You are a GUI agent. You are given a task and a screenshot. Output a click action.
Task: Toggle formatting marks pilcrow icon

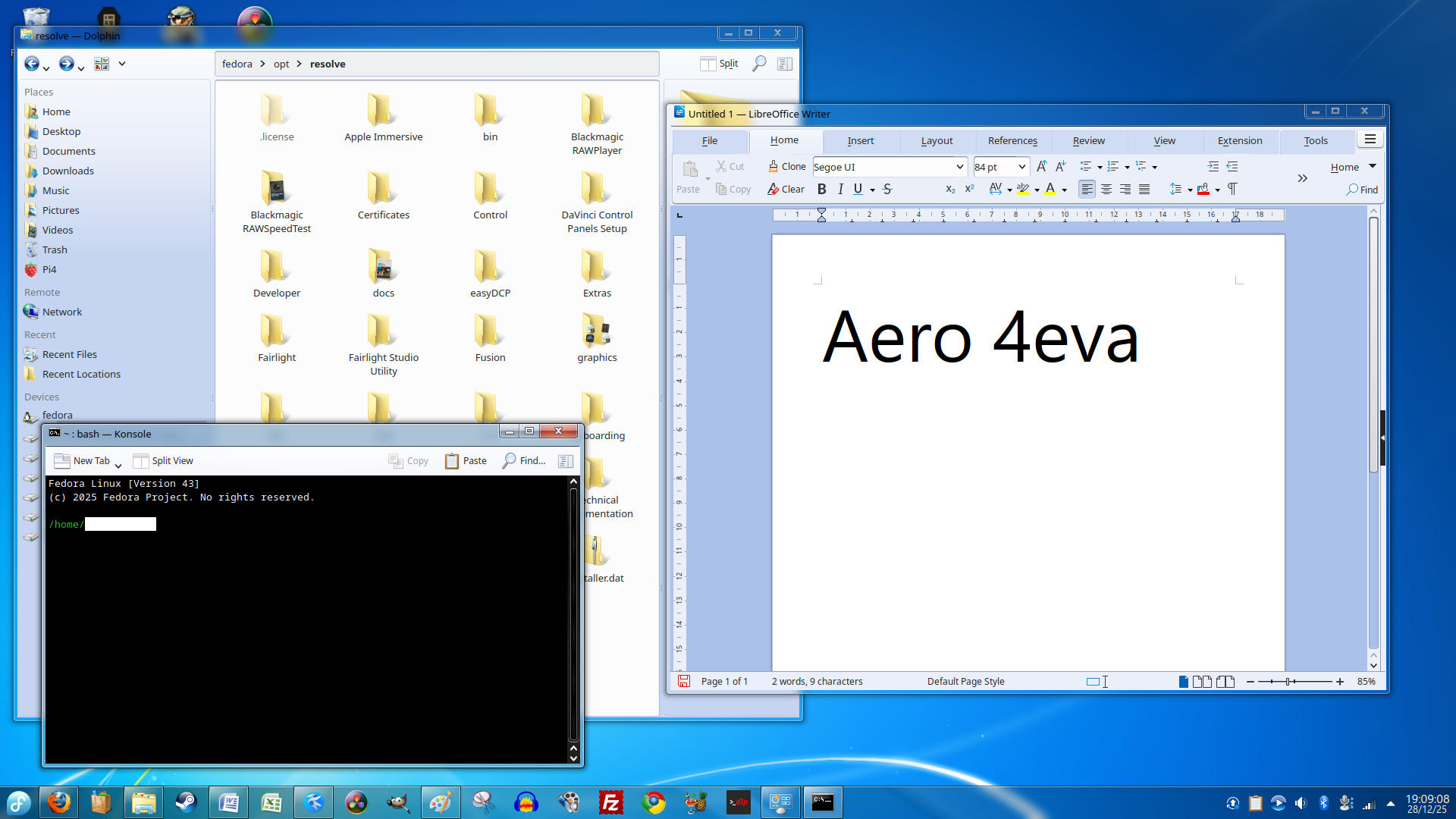(x=1232, y=190)
